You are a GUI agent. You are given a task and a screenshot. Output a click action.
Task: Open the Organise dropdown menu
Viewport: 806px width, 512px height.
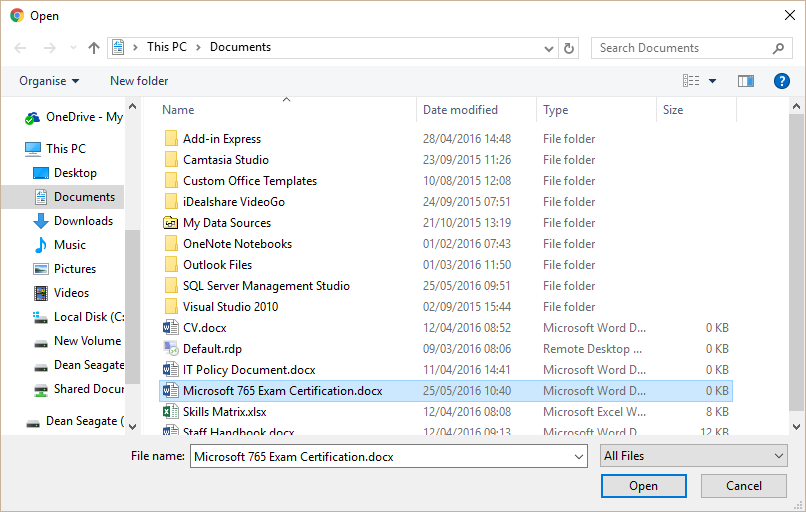pyautogui.click(x=49, y=81)
